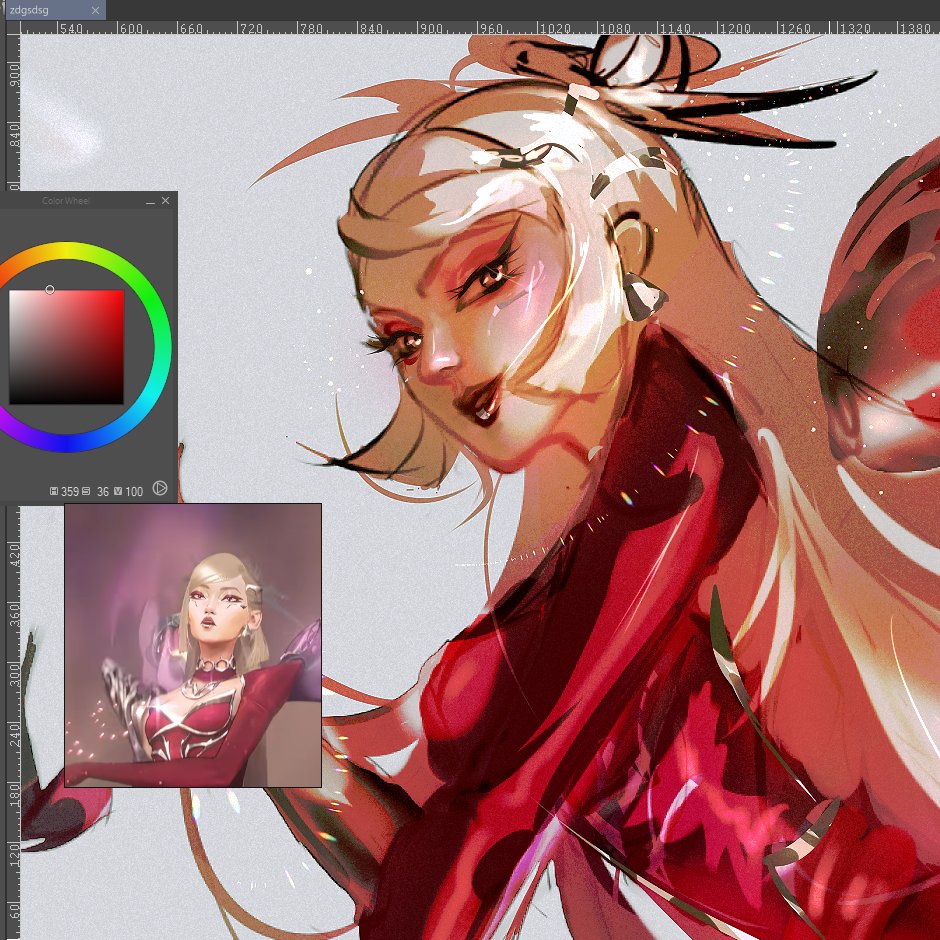Switch to the zdgsdsg document tab
This screenshot has width=940, height=940.
click(55, 10)
